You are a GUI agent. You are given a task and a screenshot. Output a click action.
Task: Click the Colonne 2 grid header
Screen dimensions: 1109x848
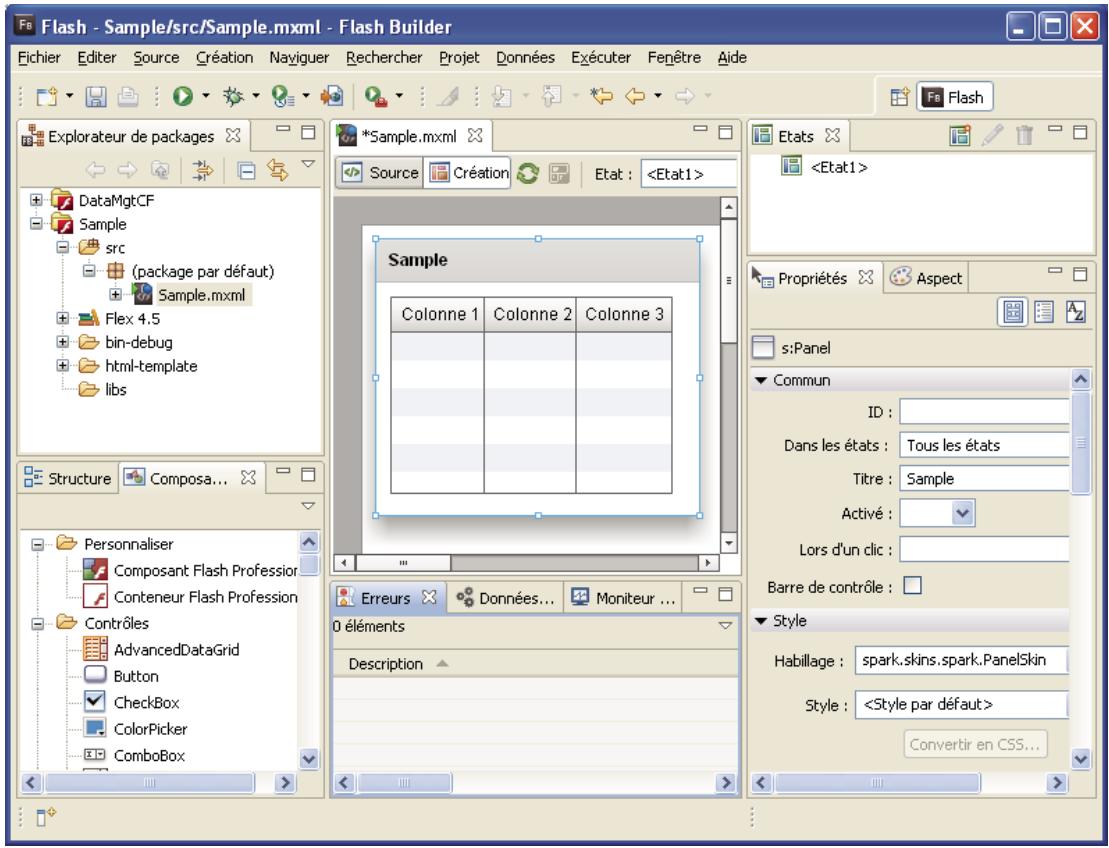[530, 314]
